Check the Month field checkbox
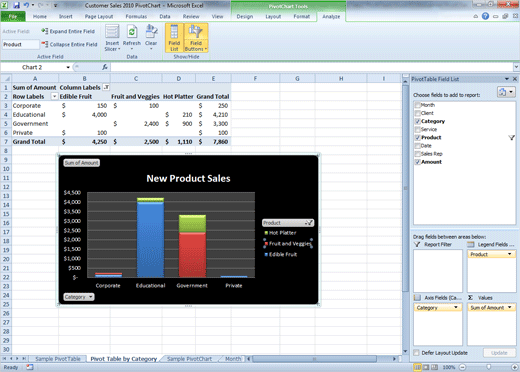The image size is (520, 372). pyautogui.click(x=417, y=105)
